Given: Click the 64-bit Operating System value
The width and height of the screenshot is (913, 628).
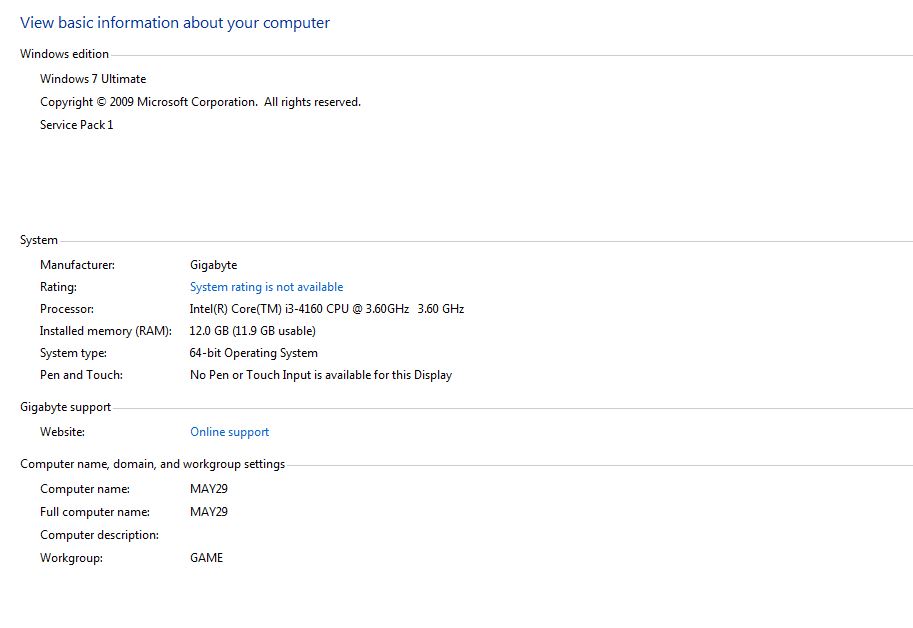Looking at the screenshot, I should pos(253,353).
